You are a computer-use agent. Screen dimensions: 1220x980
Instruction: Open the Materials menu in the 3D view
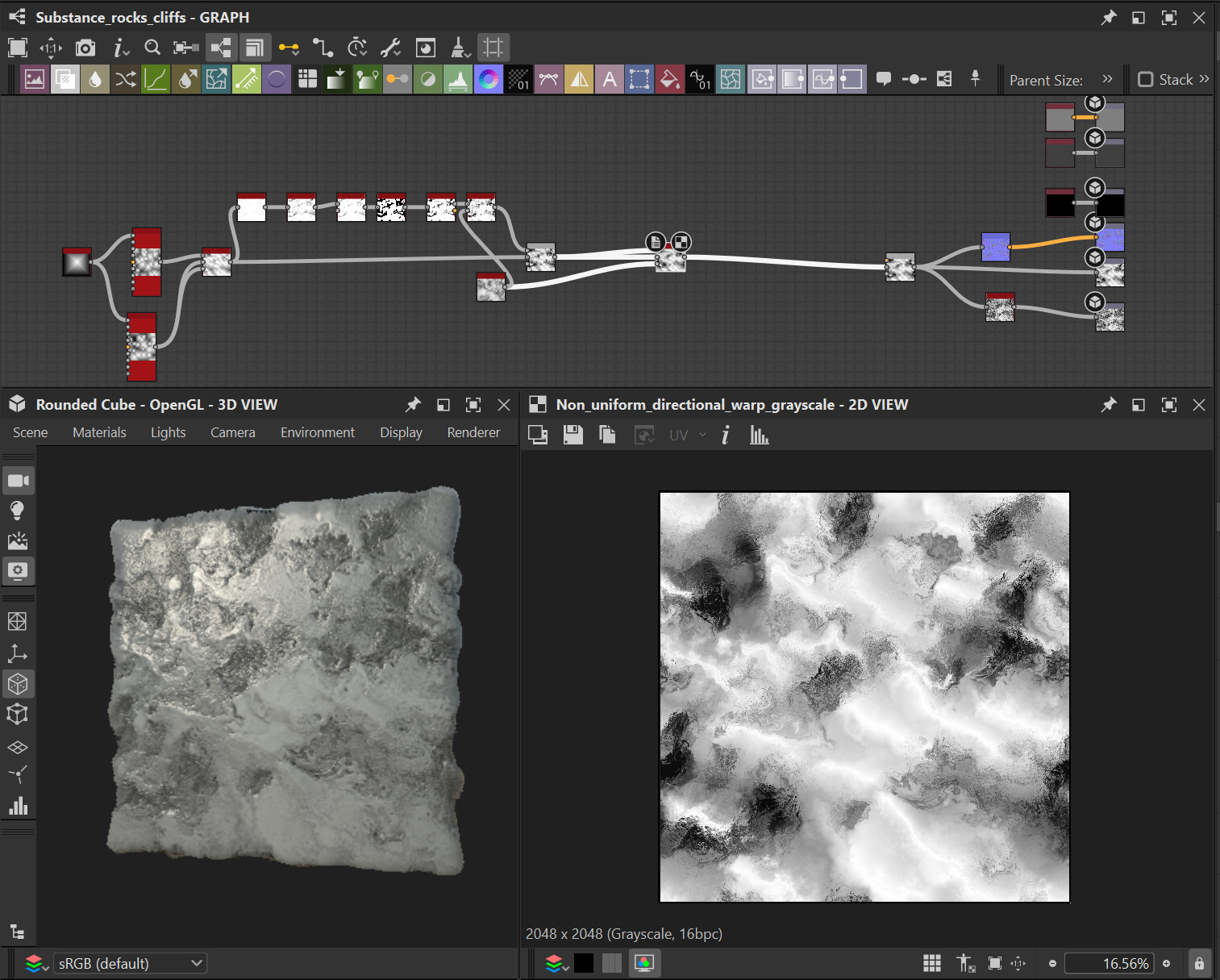pyautogui.click(x=99, y=432)
